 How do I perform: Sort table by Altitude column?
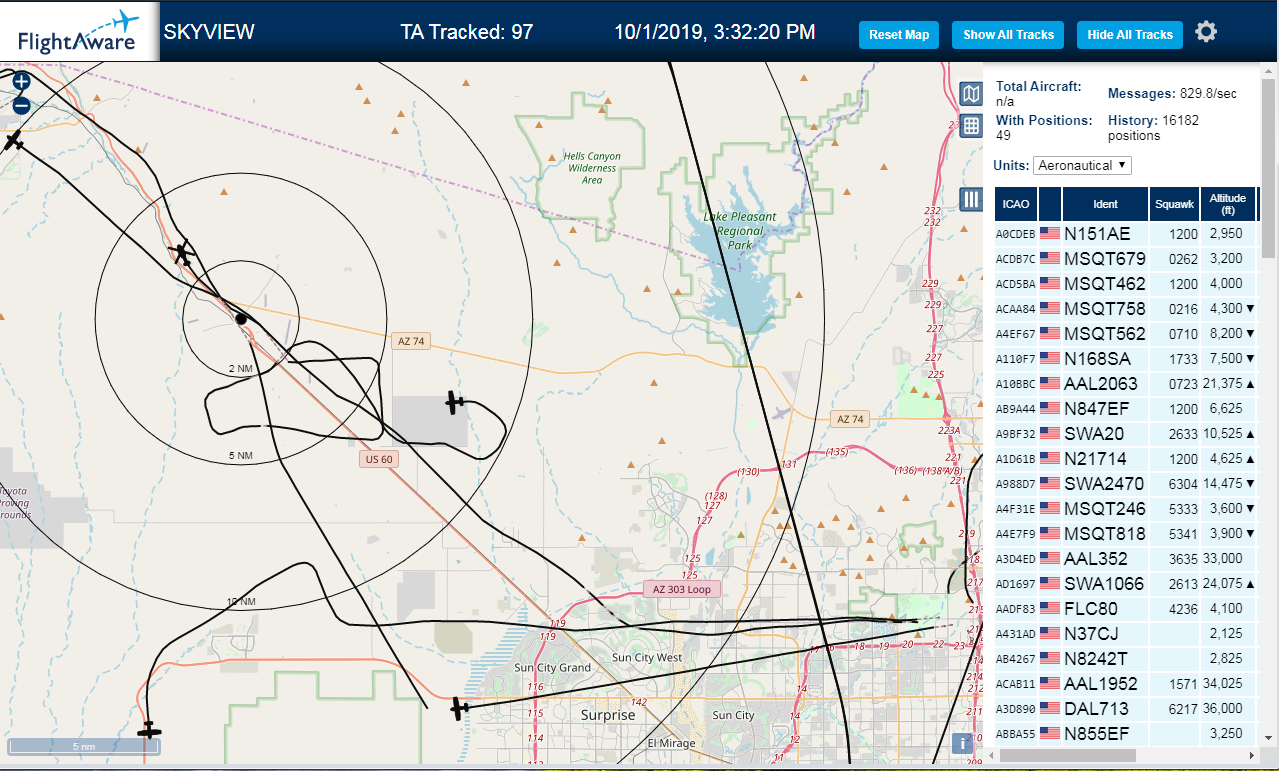pos(1227,204)
